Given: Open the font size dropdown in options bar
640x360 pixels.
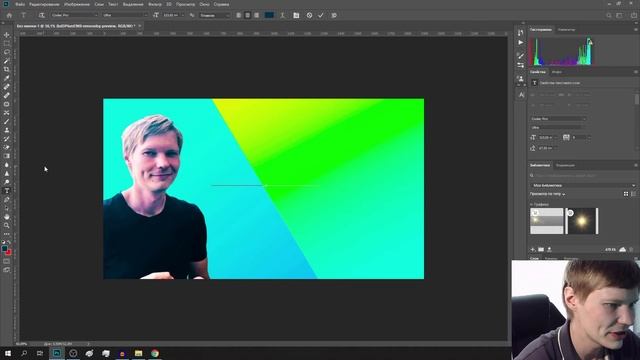Looking at the screenshot, I should tap(173, 15).
